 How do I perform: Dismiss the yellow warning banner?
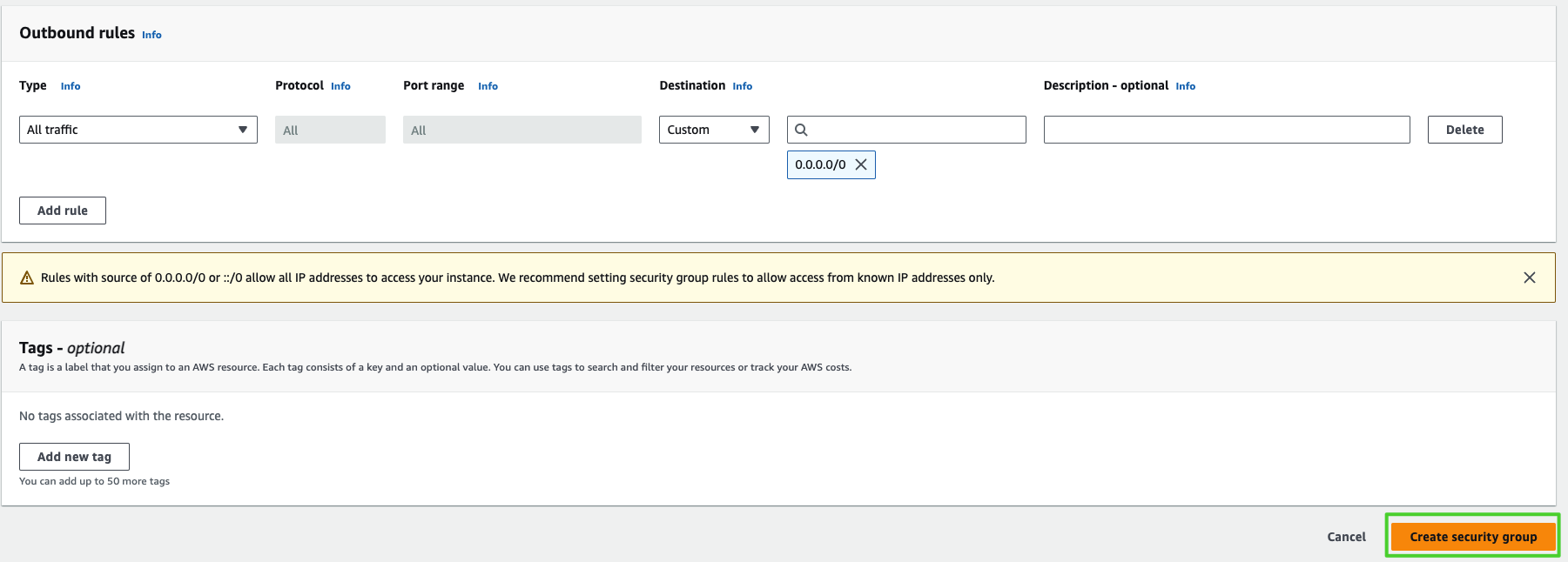coord(1529,278)
